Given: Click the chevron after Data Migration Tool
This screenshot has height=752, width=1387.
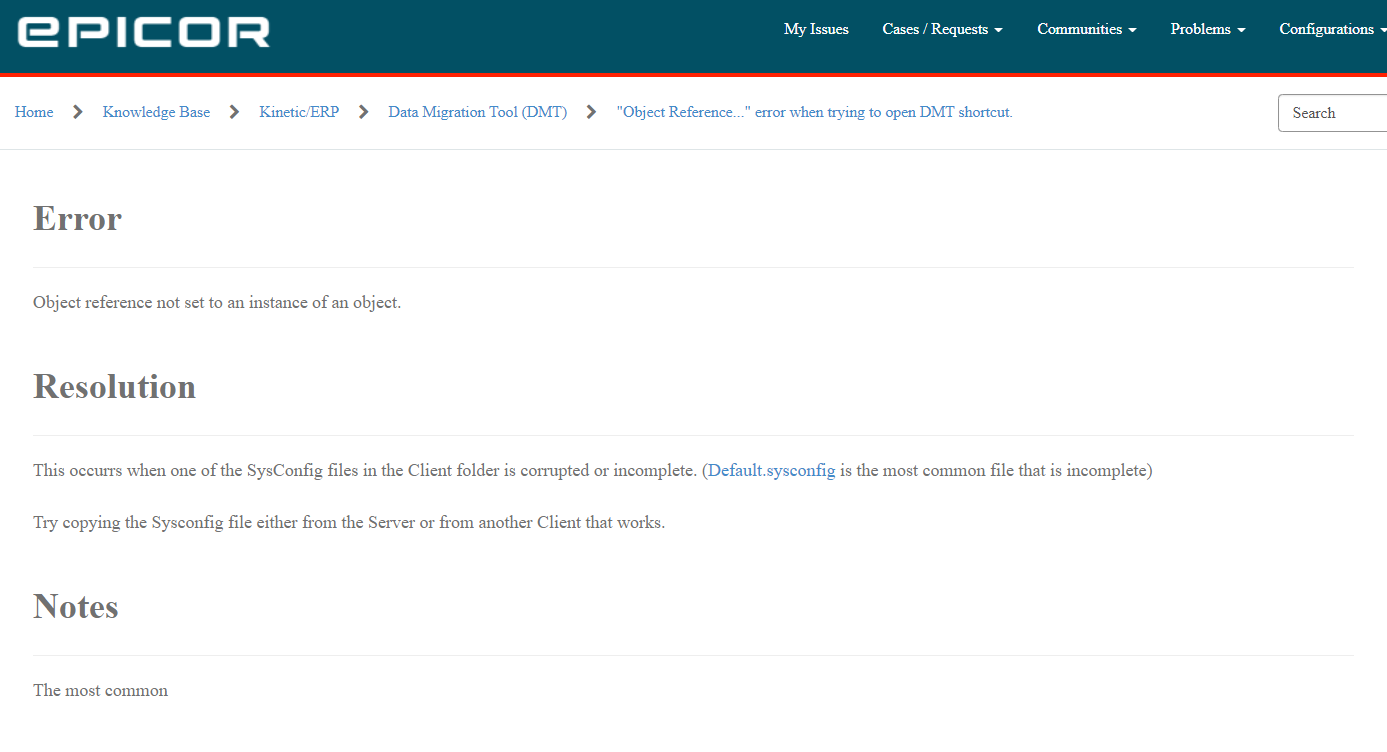Looking at the screenshot, I should tap(592, 112).
